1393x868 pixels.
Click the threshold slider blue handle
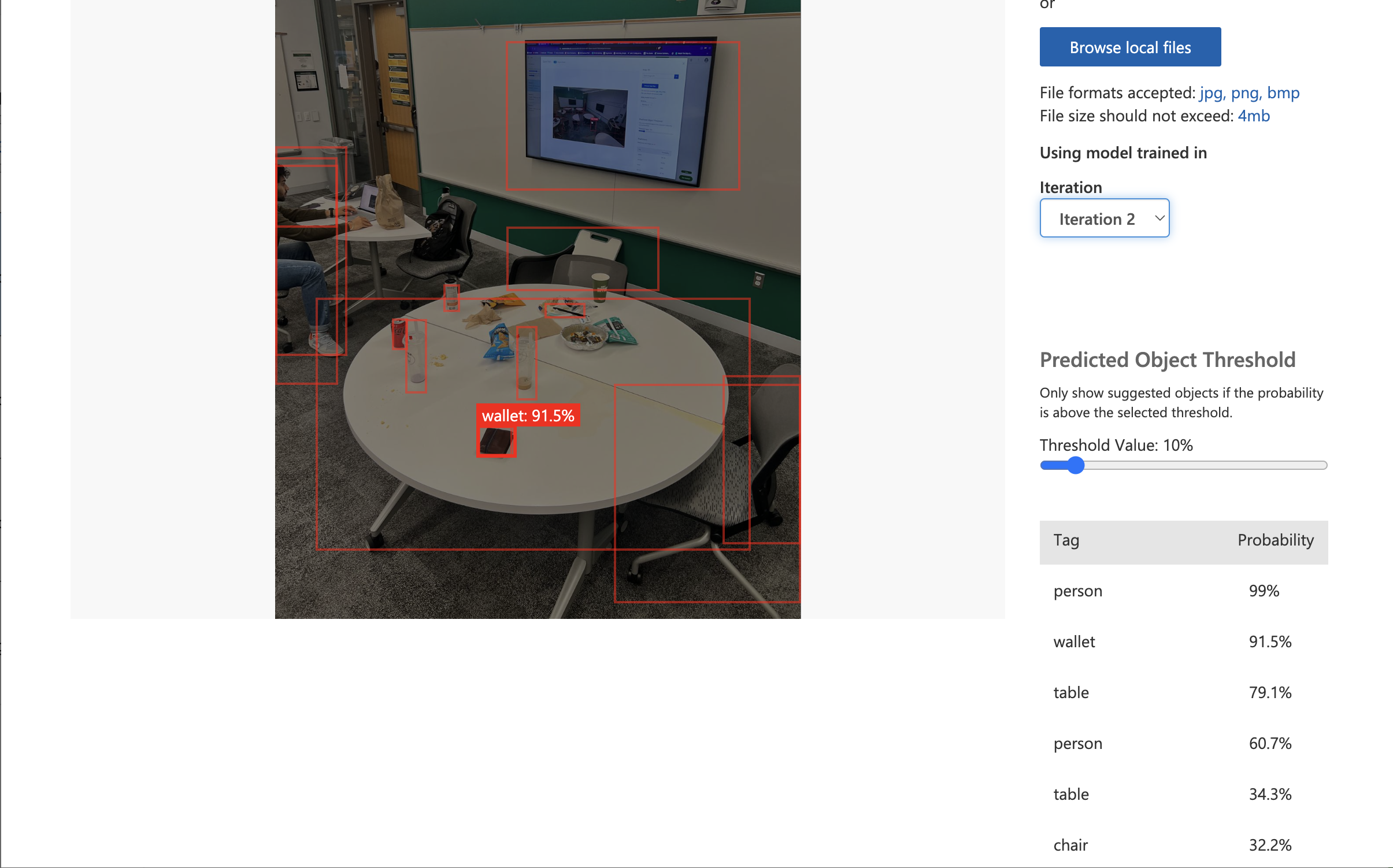coord(1075,465)
